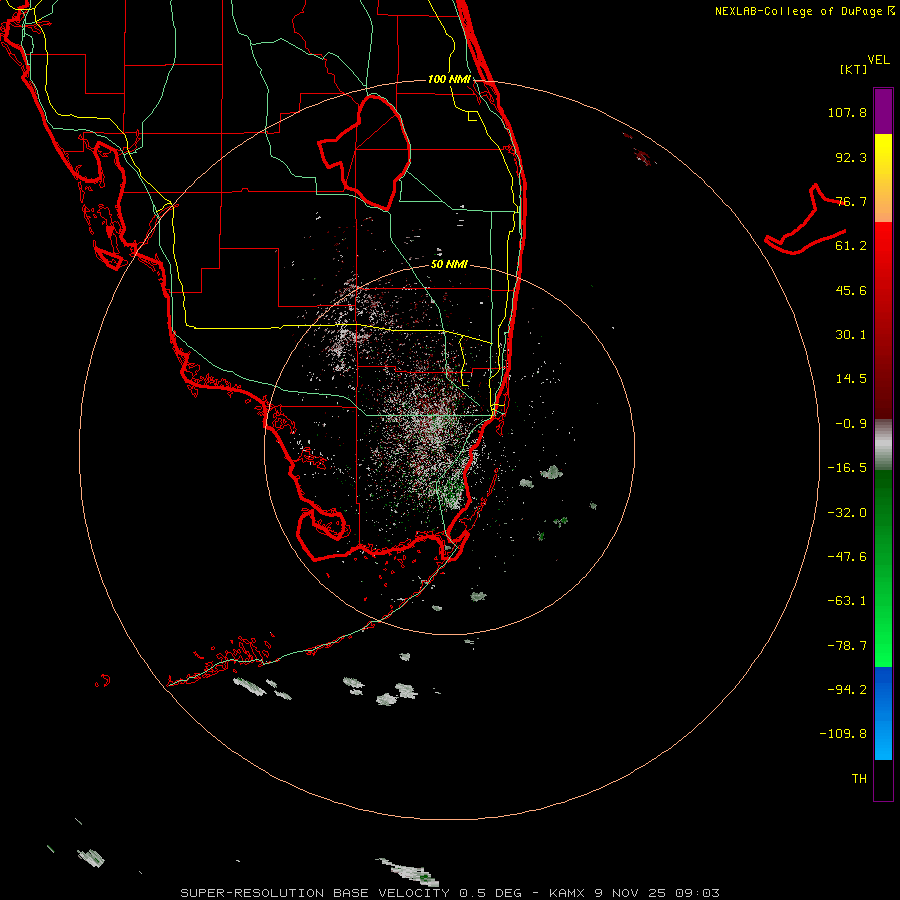Click the 76.7 scale value
Screen dimensions: 900x900
[x=851, y=201]
